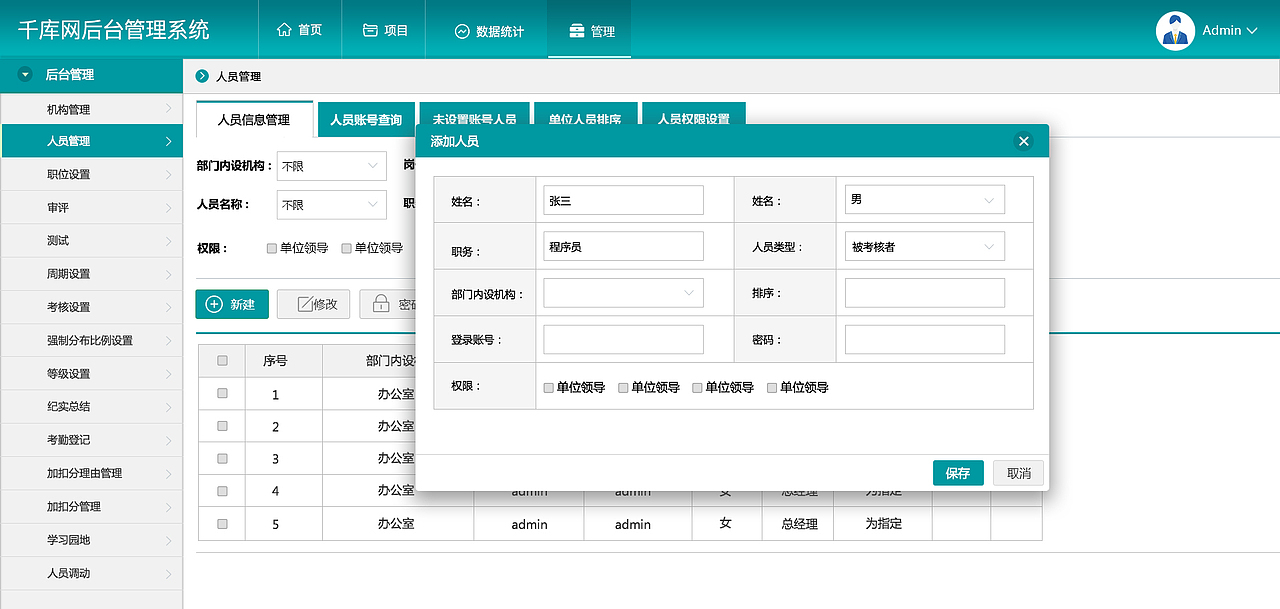The width and height of the screenshot is (1280, 609).
Task: Check the first 单位领导 permission checkbox
Action: [x=547, y=387]
